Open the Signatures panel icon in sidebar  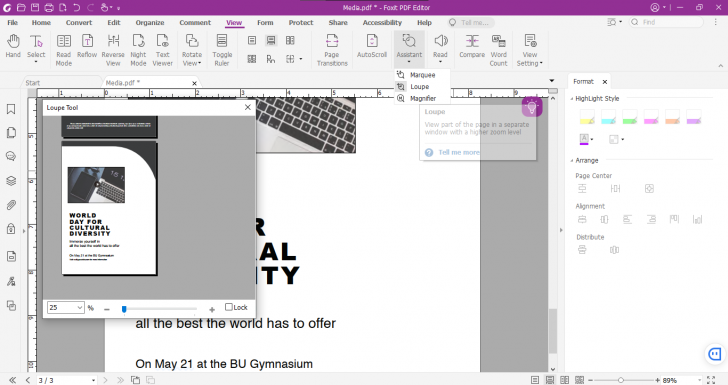click(x=11, y=281)
